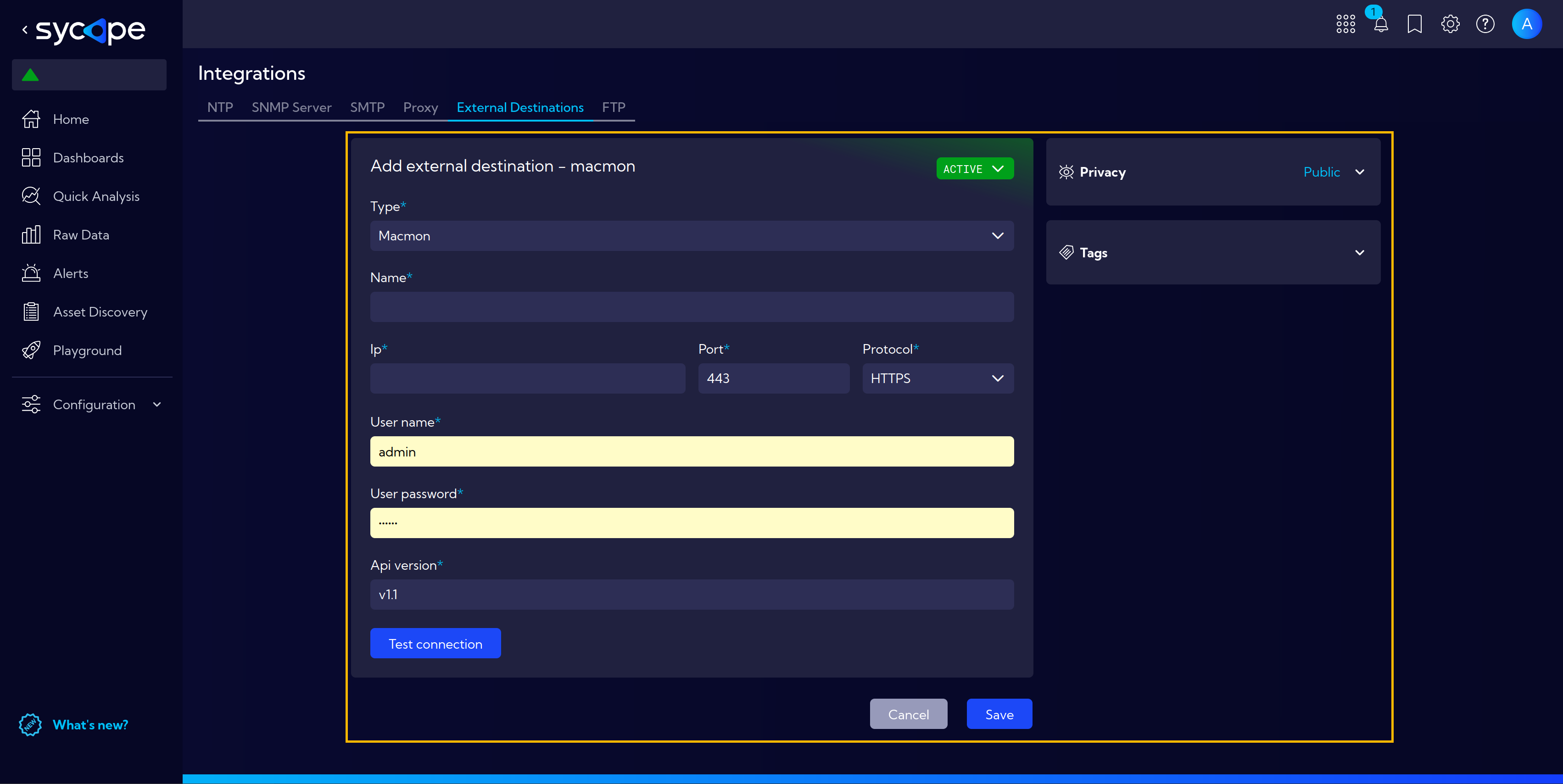Viewport: 1563px width, 784px height.
Task: Open the user avatar menu
Action: coord(1527,24)
